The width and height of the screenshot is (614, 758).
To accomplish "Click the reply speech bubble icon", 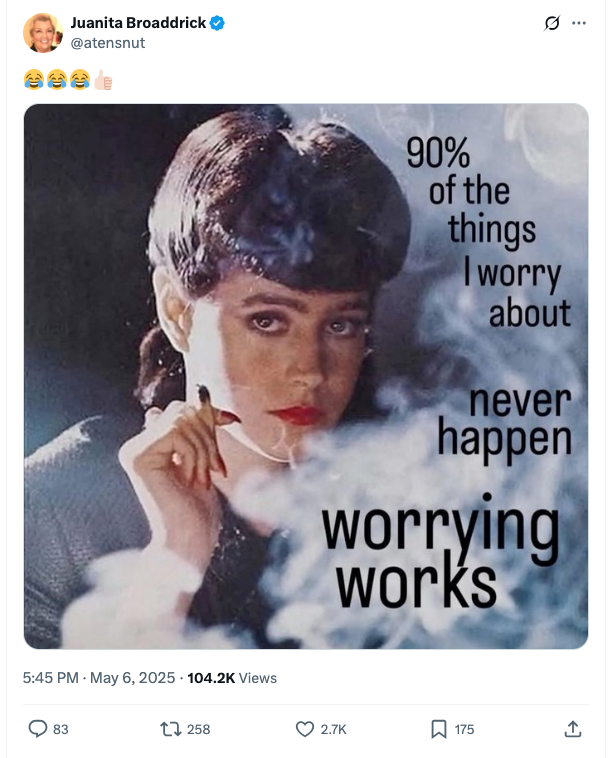I will [37, 729].
